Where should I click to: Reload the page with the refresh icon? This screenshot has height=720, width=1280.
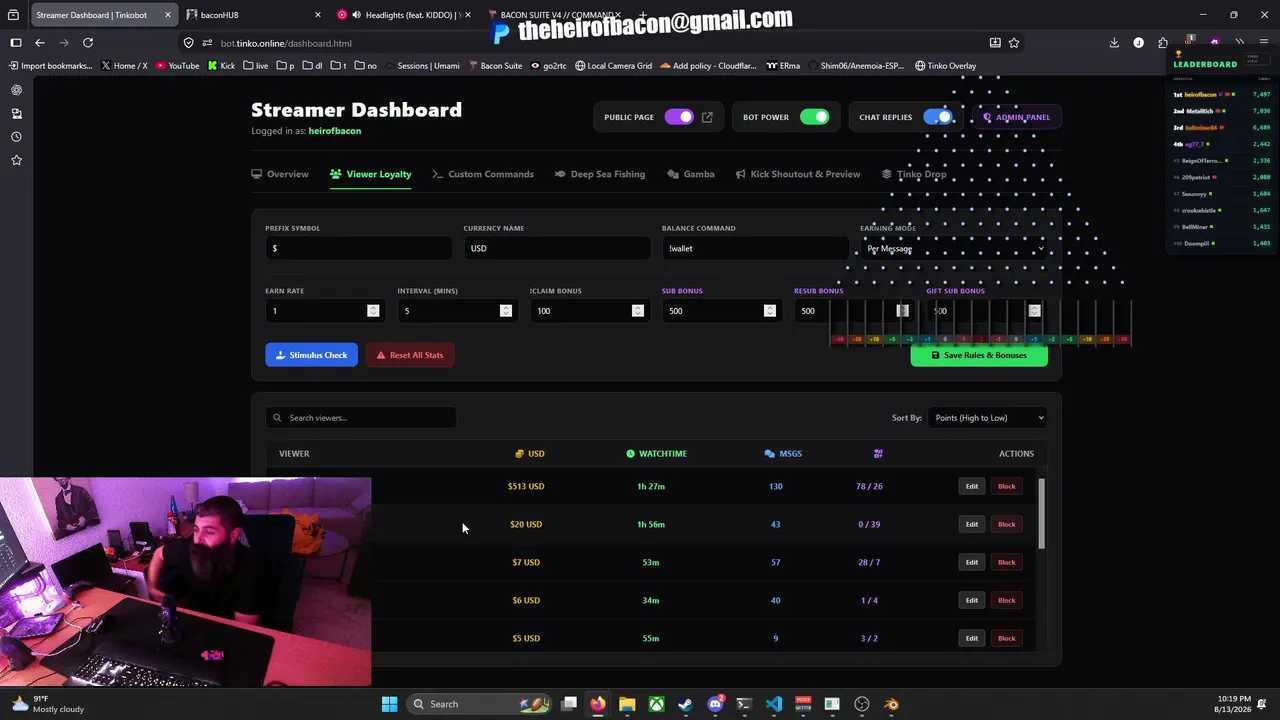[88, 43]
